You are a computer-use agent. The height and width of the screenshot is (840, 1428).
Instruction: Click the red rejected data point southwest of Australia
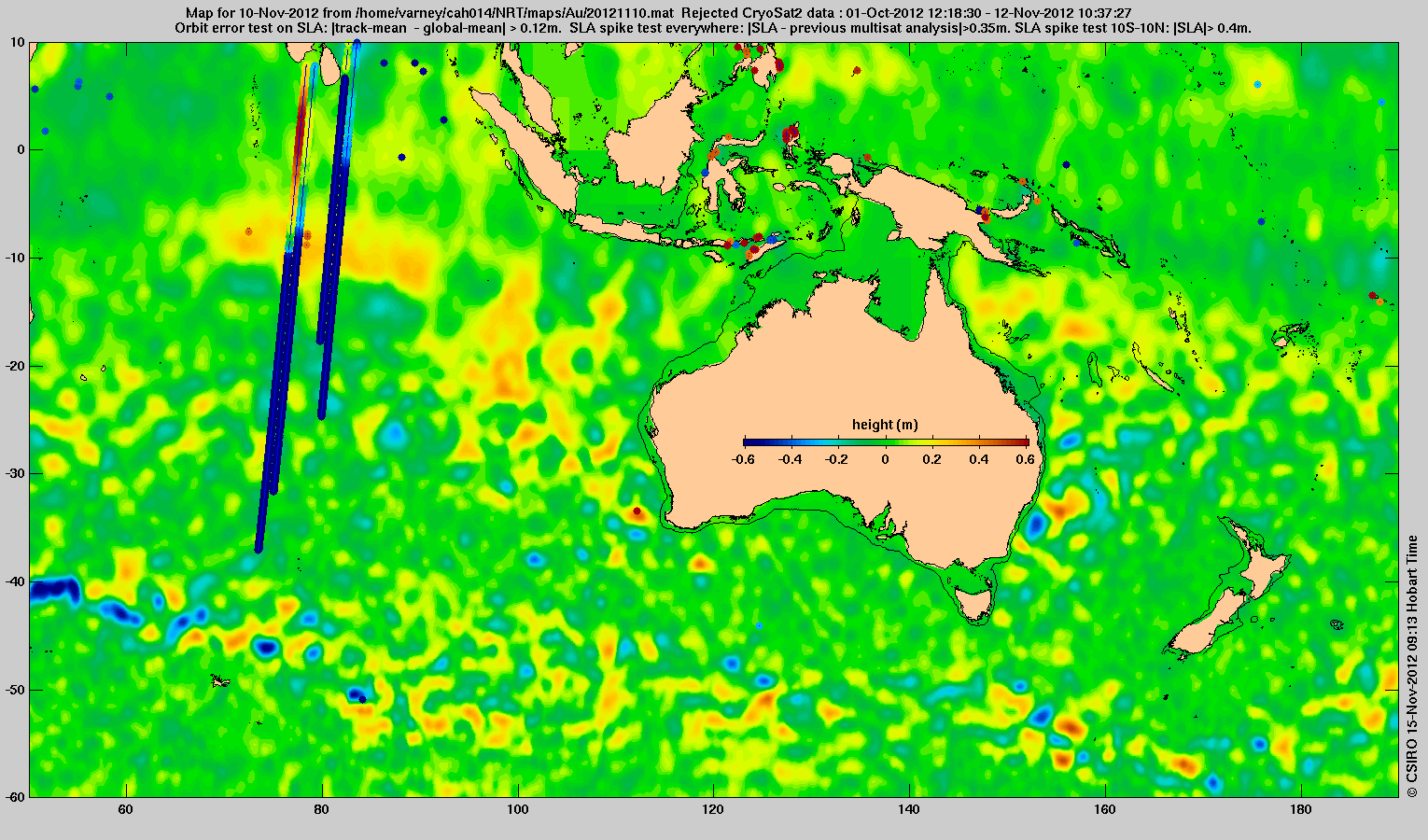pyautogui.click(x=637, y=511)
